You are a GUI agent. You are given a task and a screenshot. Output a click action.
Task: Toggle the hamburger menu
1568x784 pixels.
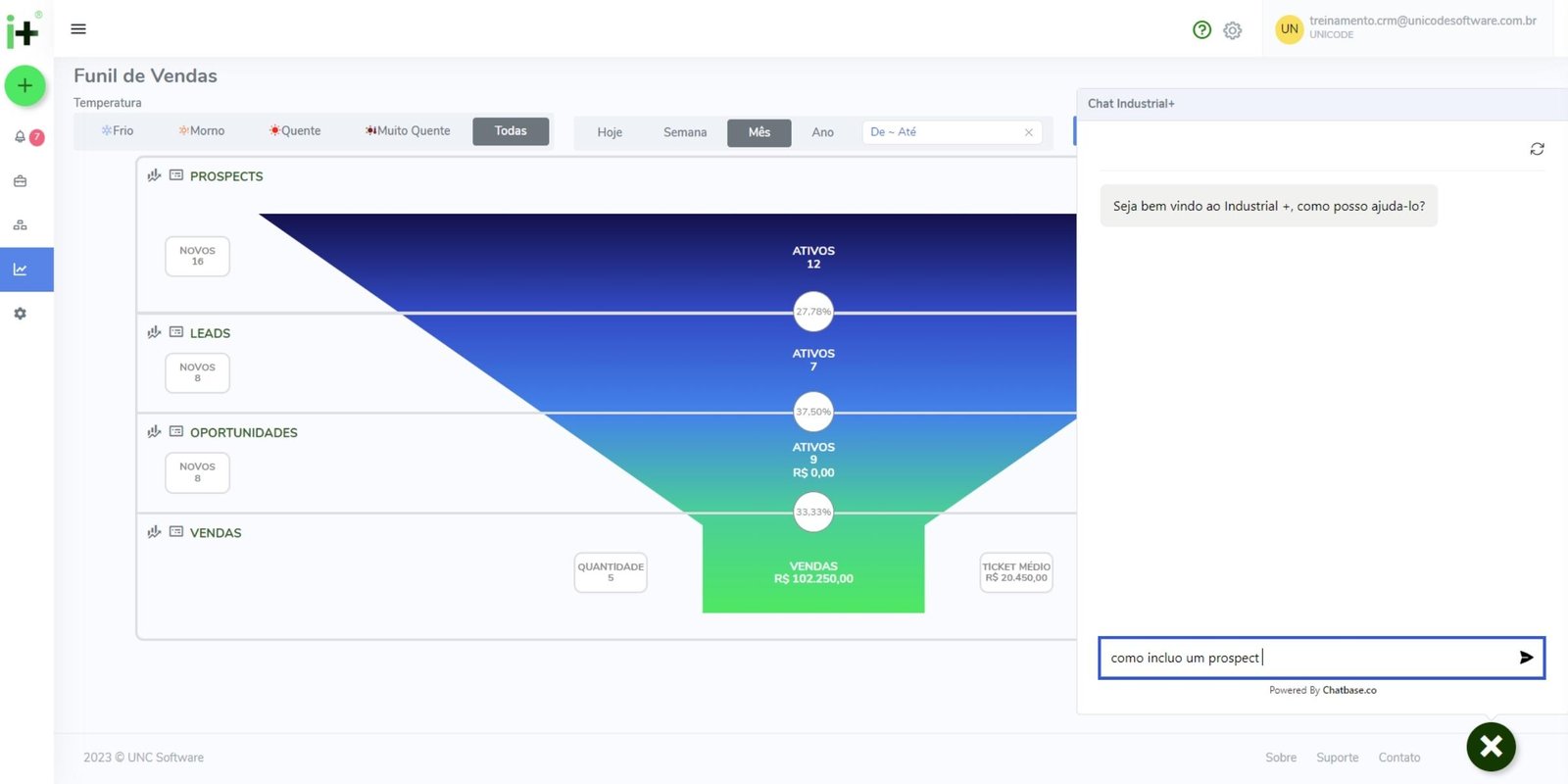[78, 29]
